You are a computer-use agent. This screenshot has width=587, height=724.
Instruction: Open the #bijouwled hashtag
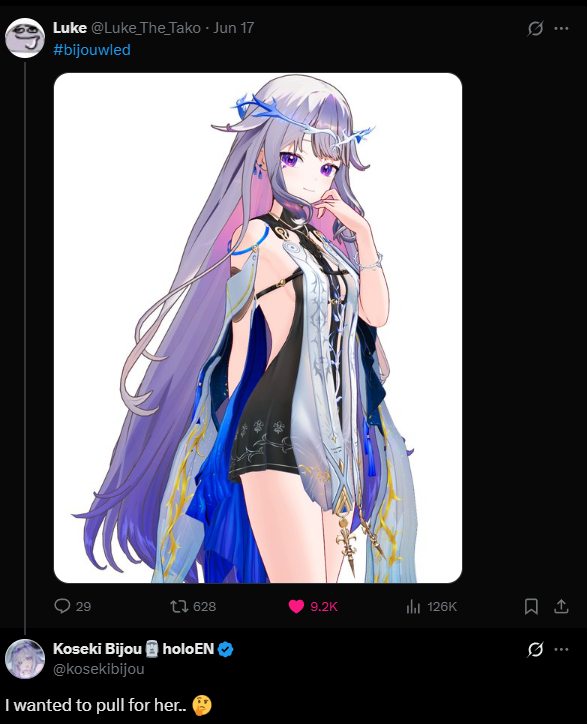pyautogui.click(x=92, y=49)
